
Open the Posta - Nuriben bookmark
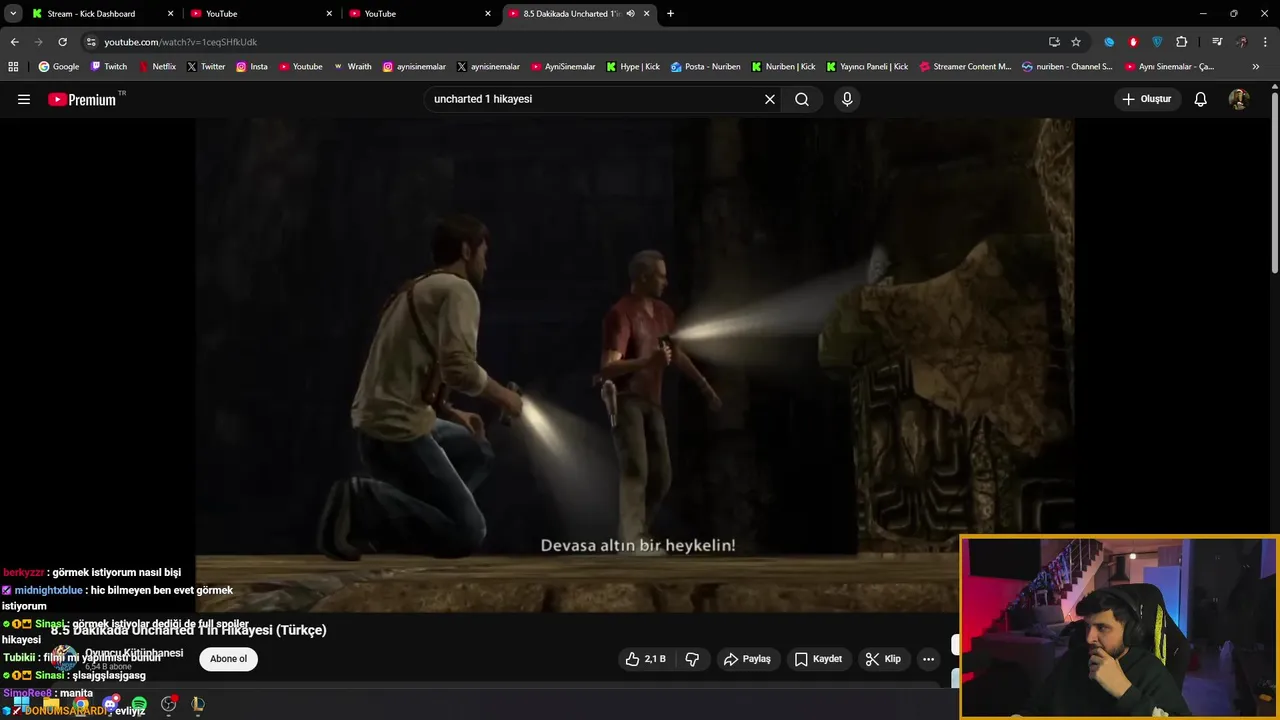706,67
